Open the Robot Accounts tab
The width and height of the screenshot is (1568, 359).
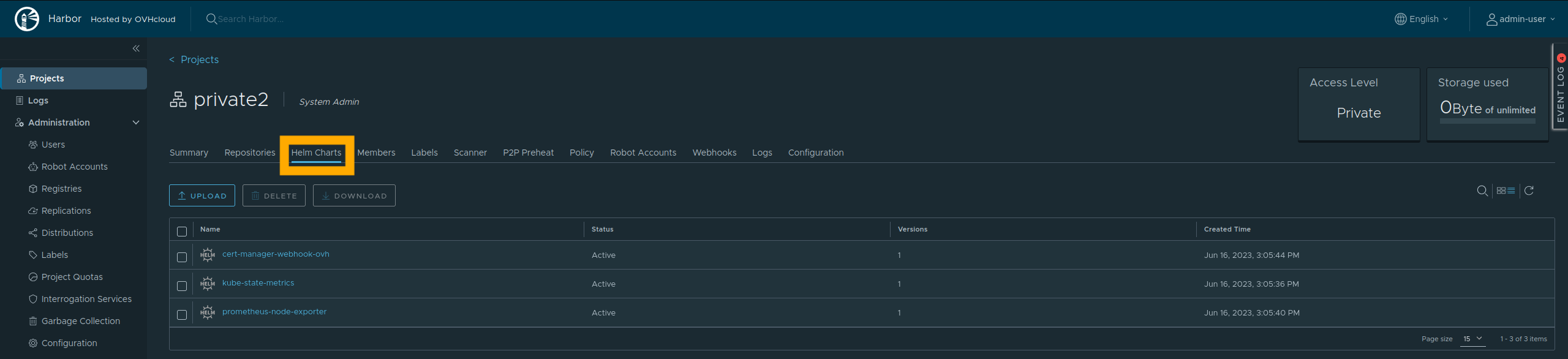point(643,153)
